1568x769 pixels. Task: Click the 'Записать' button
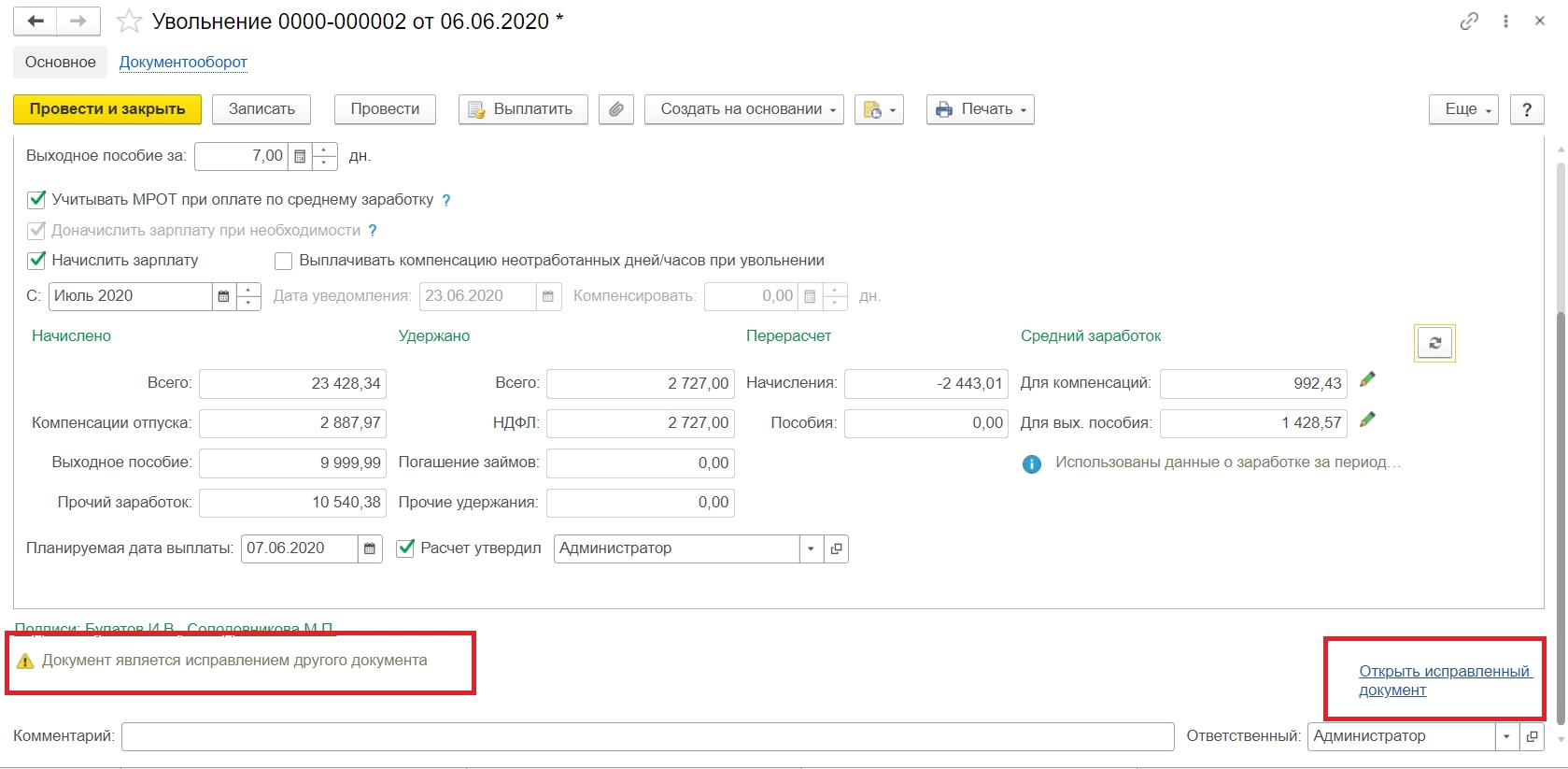point(261,109)
